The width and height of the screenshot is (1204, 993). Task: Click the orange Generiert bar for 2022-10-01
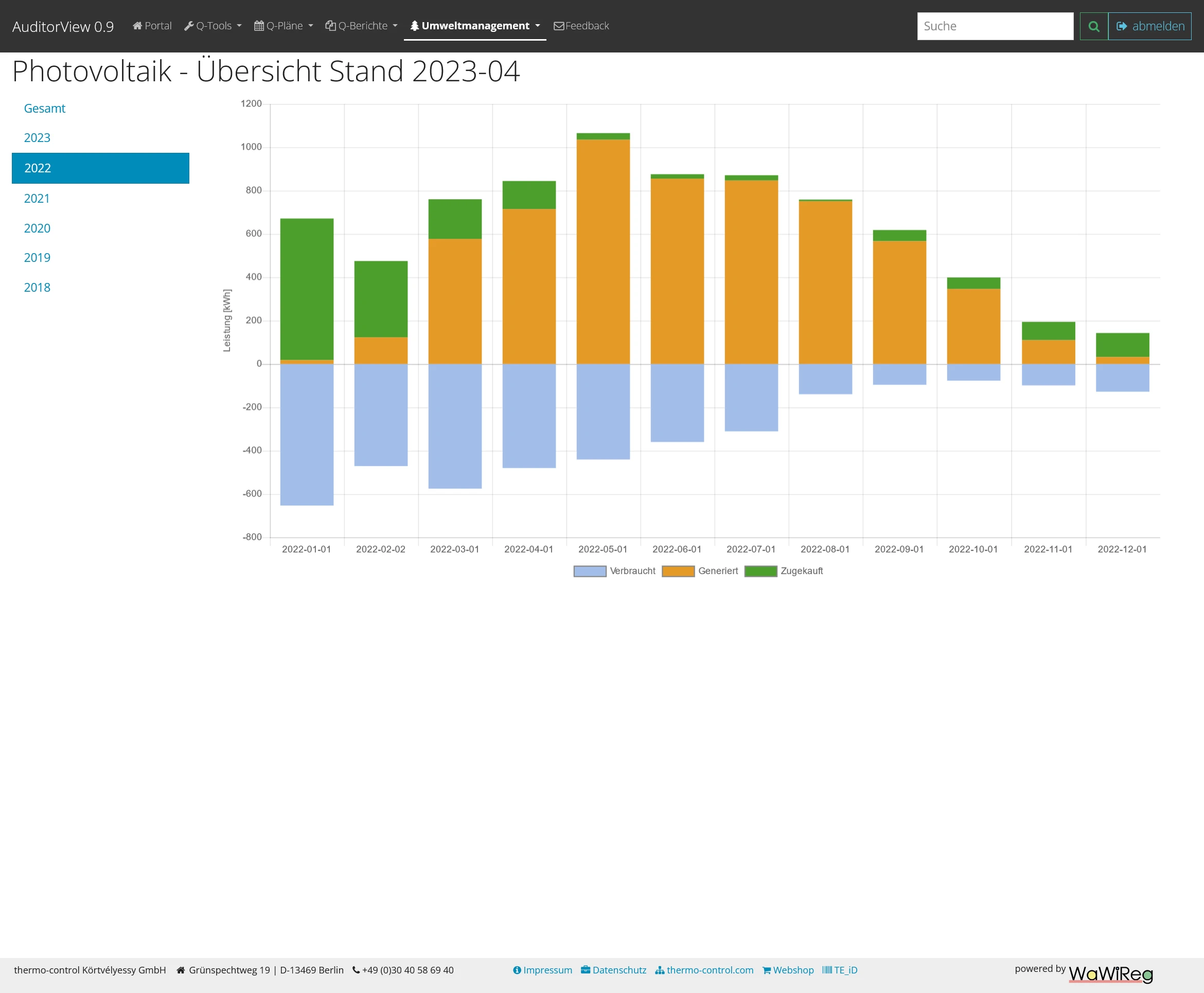tap(973, 326)
